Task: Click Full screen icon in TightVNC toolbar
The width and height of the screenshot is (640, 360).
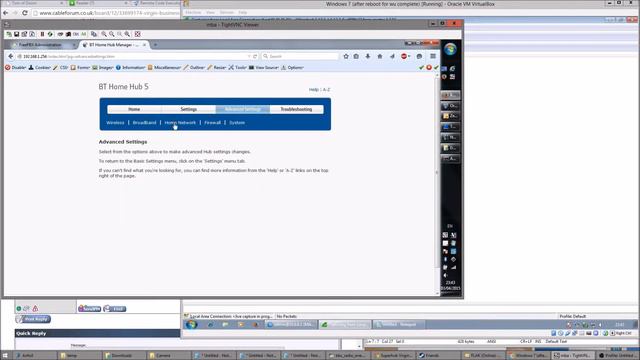Action: [x=138, y=34]
